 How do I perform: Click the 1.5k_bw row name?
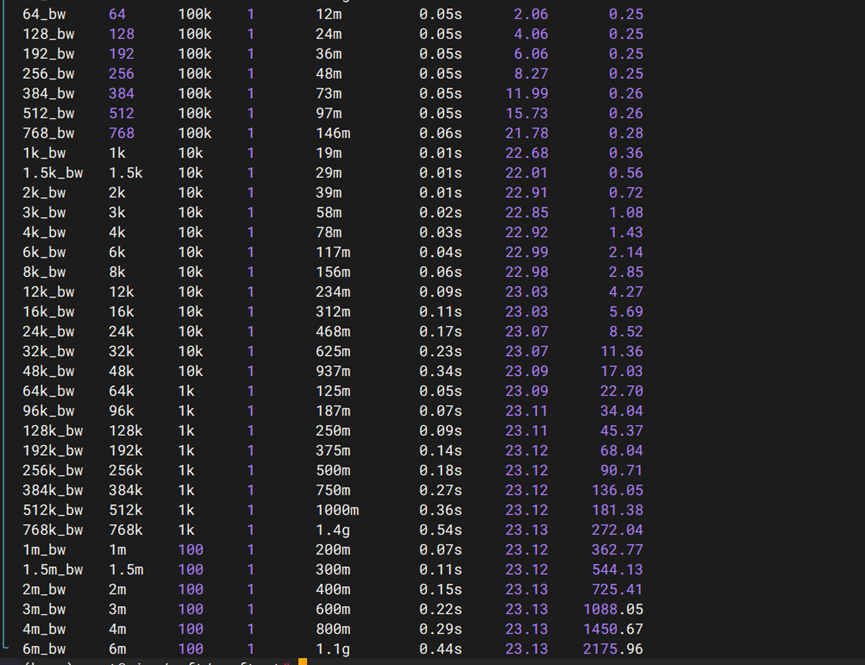tap(52, 173)
